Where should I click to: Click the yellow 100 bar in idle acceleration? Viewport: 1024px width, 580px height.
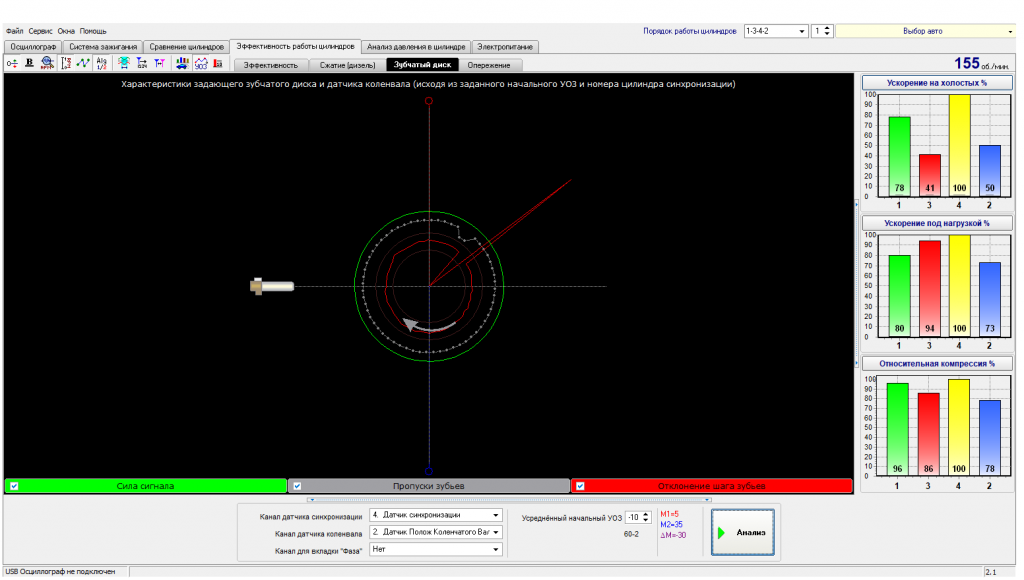pos(959,146)
